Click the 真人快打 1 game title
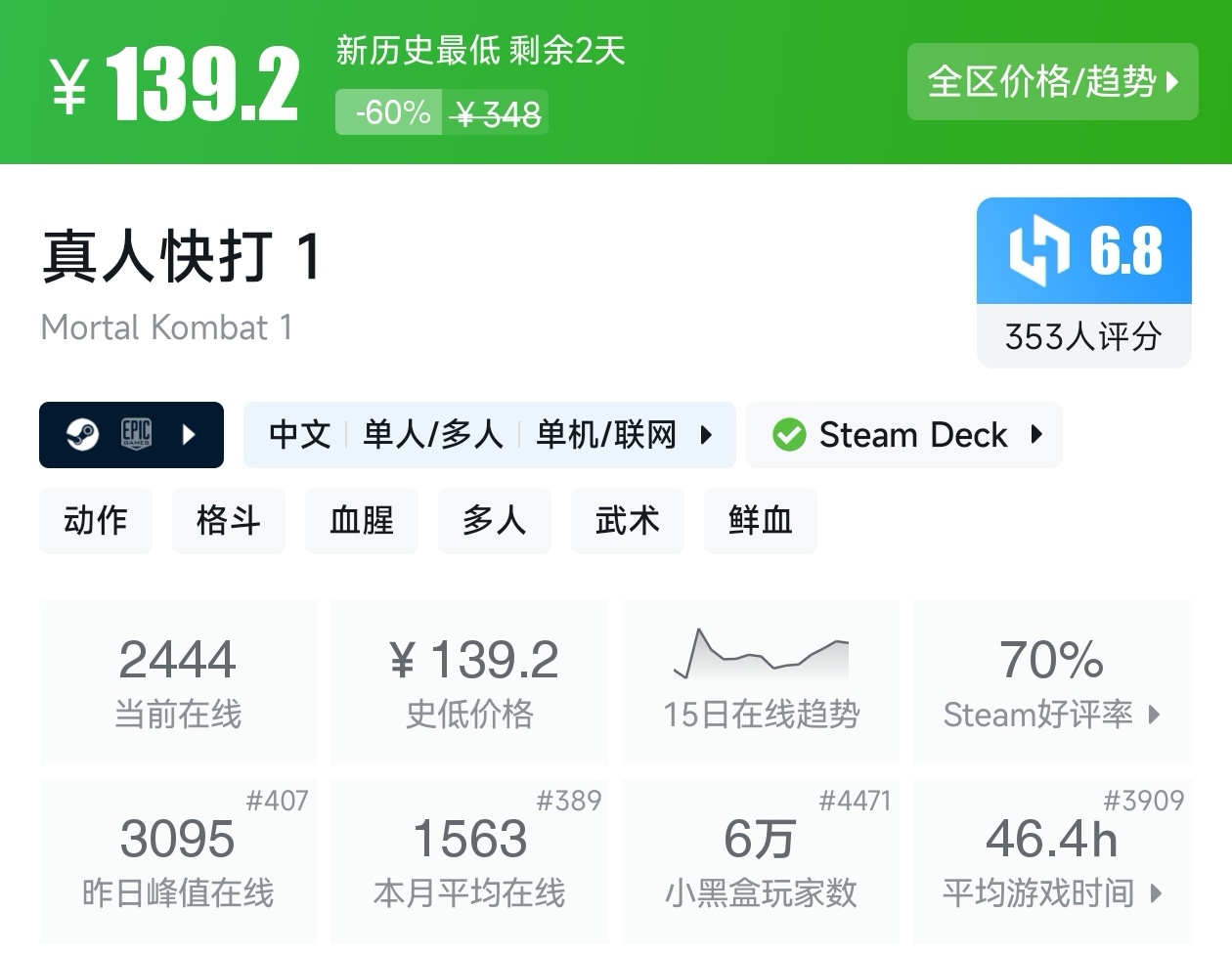1232x955 pixels. (x=181, y=257)
